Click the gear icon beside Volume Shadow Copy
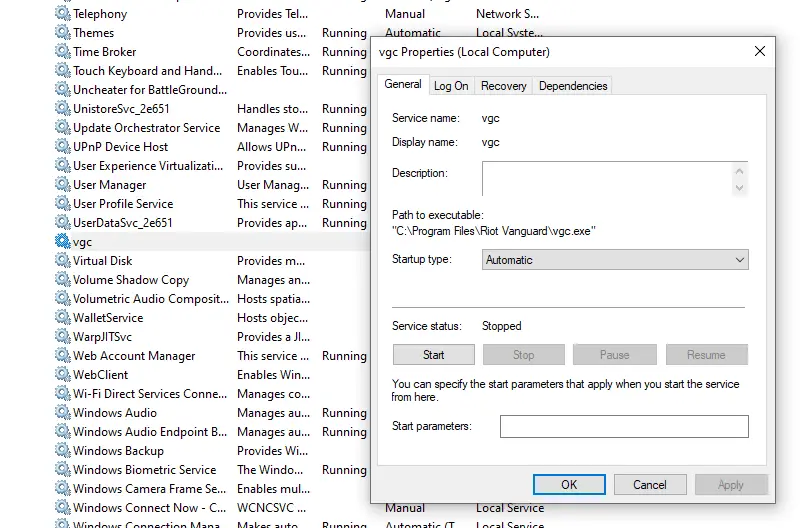 (x=62, y=280)
